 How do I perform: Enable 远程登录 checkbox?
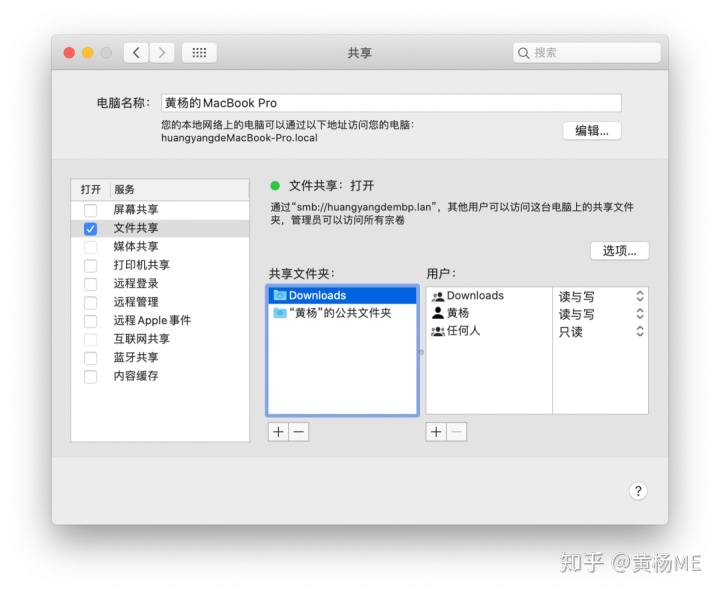coord(90,284)
